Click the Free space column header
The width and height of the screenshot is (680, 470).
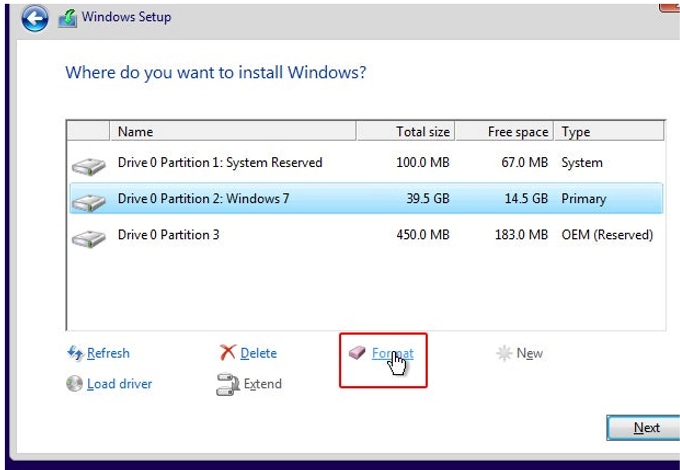click(x=518, y=131)
